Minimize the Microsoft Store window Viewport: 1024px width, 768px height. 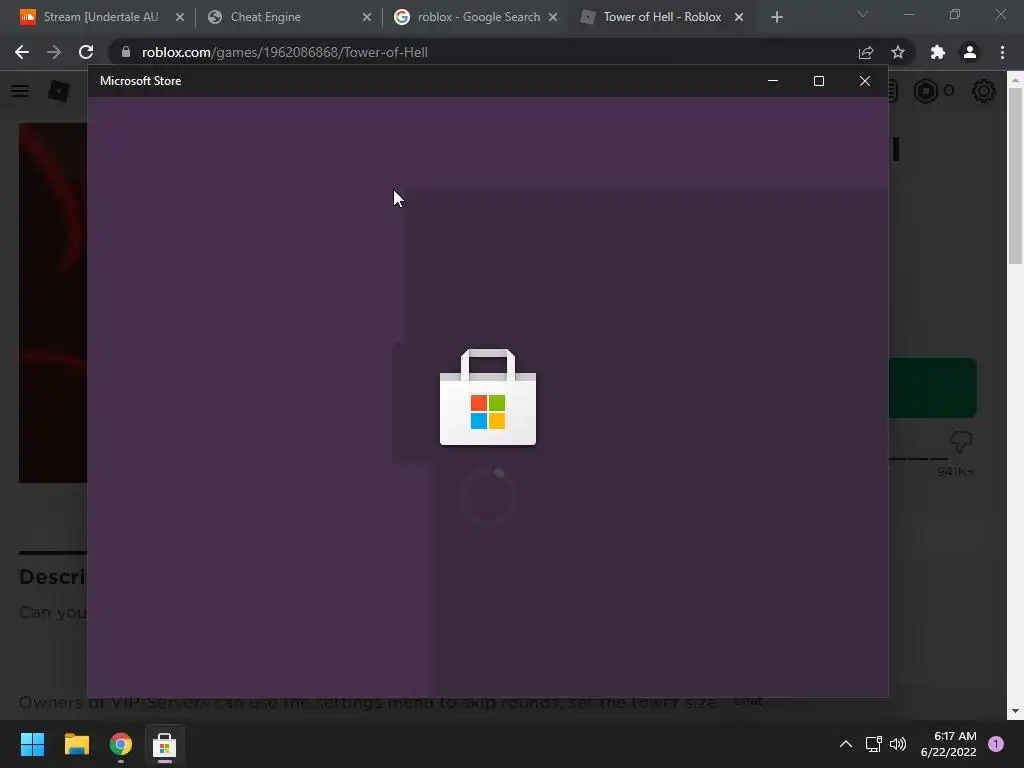coord(773,81)
